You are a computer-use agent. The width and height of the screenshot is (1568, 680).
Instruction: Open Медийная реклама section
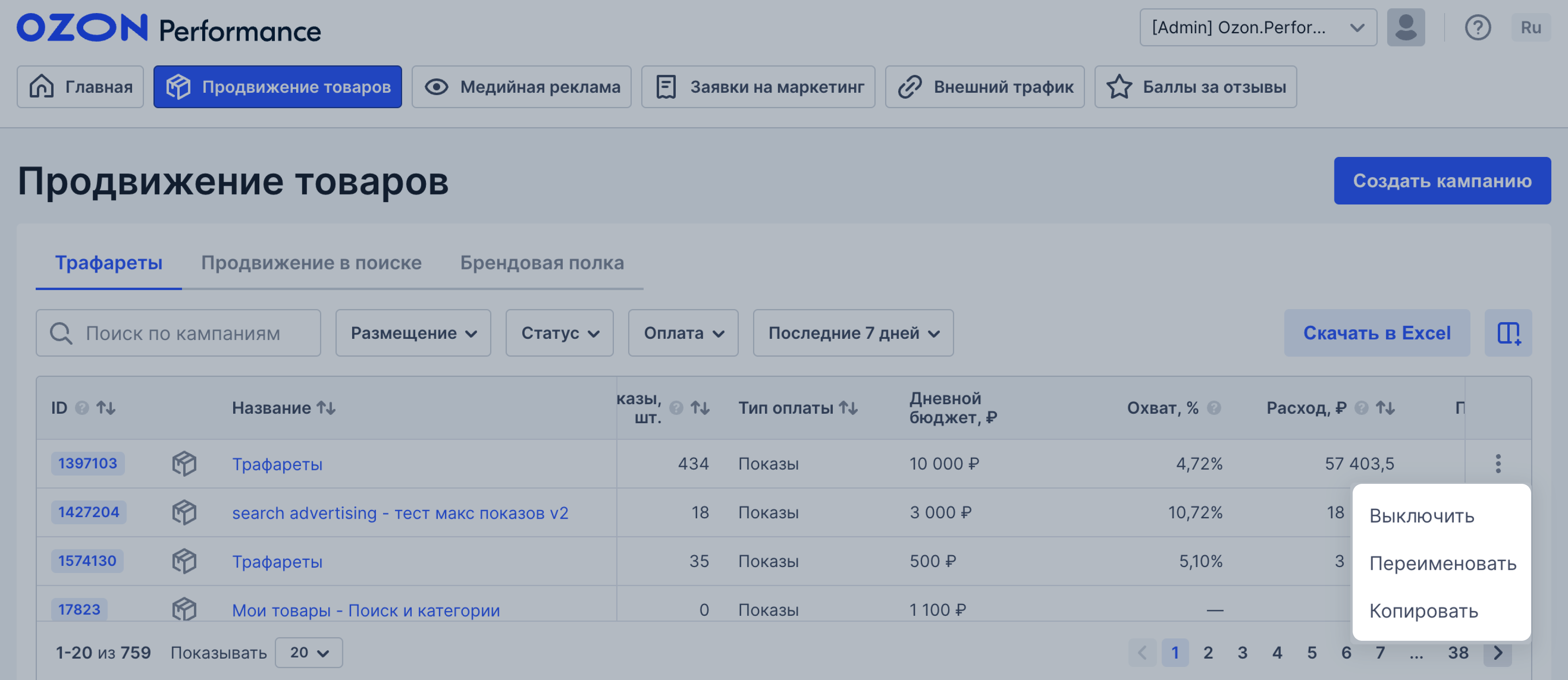point(521,87)
